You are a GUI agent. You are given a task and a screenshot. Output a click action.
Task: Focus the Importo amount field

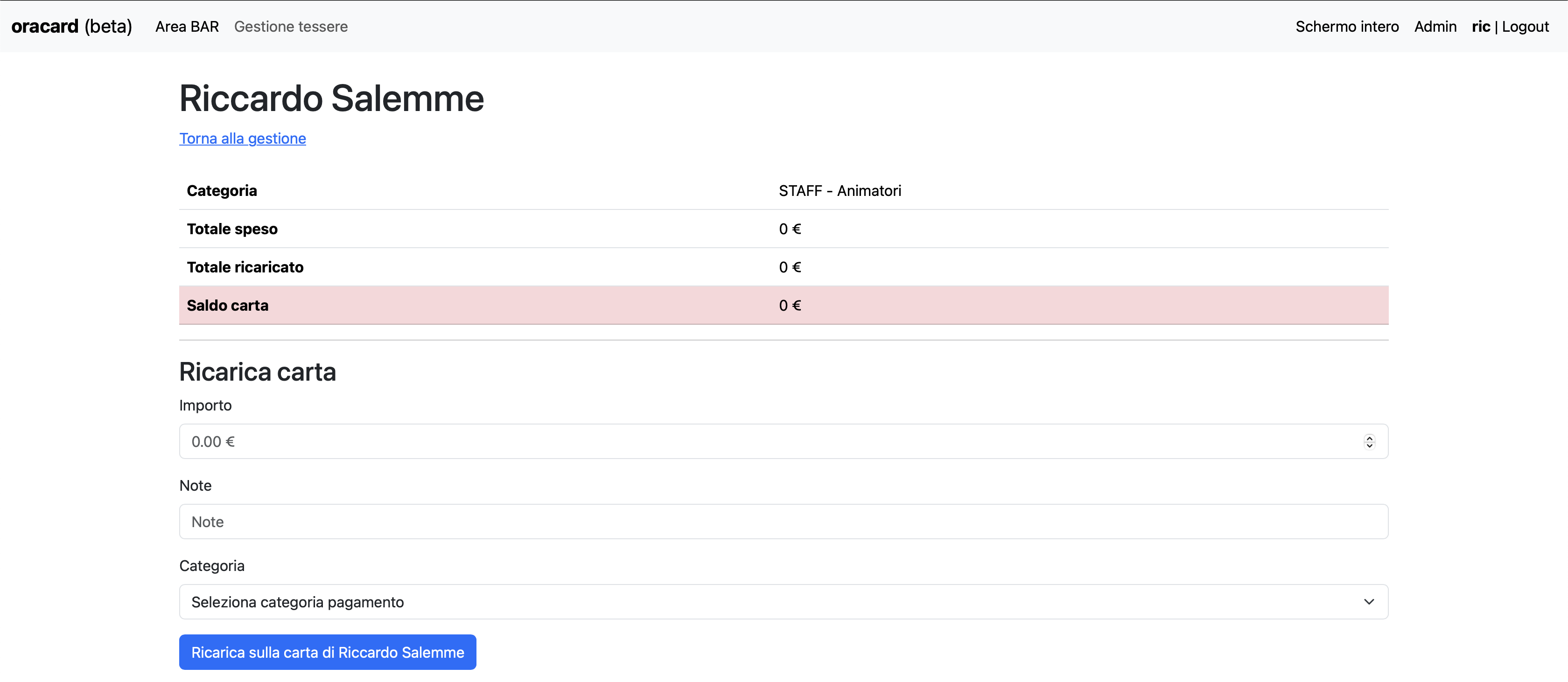coord(784,442)
